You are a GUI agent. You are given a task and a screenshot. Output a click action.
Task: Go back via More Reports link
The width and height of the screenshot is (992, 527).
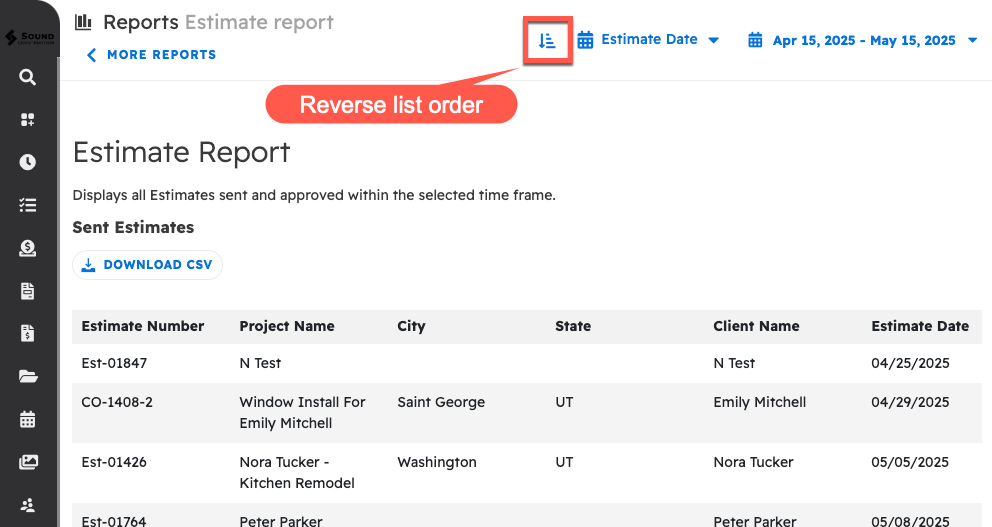coord(152,55)
